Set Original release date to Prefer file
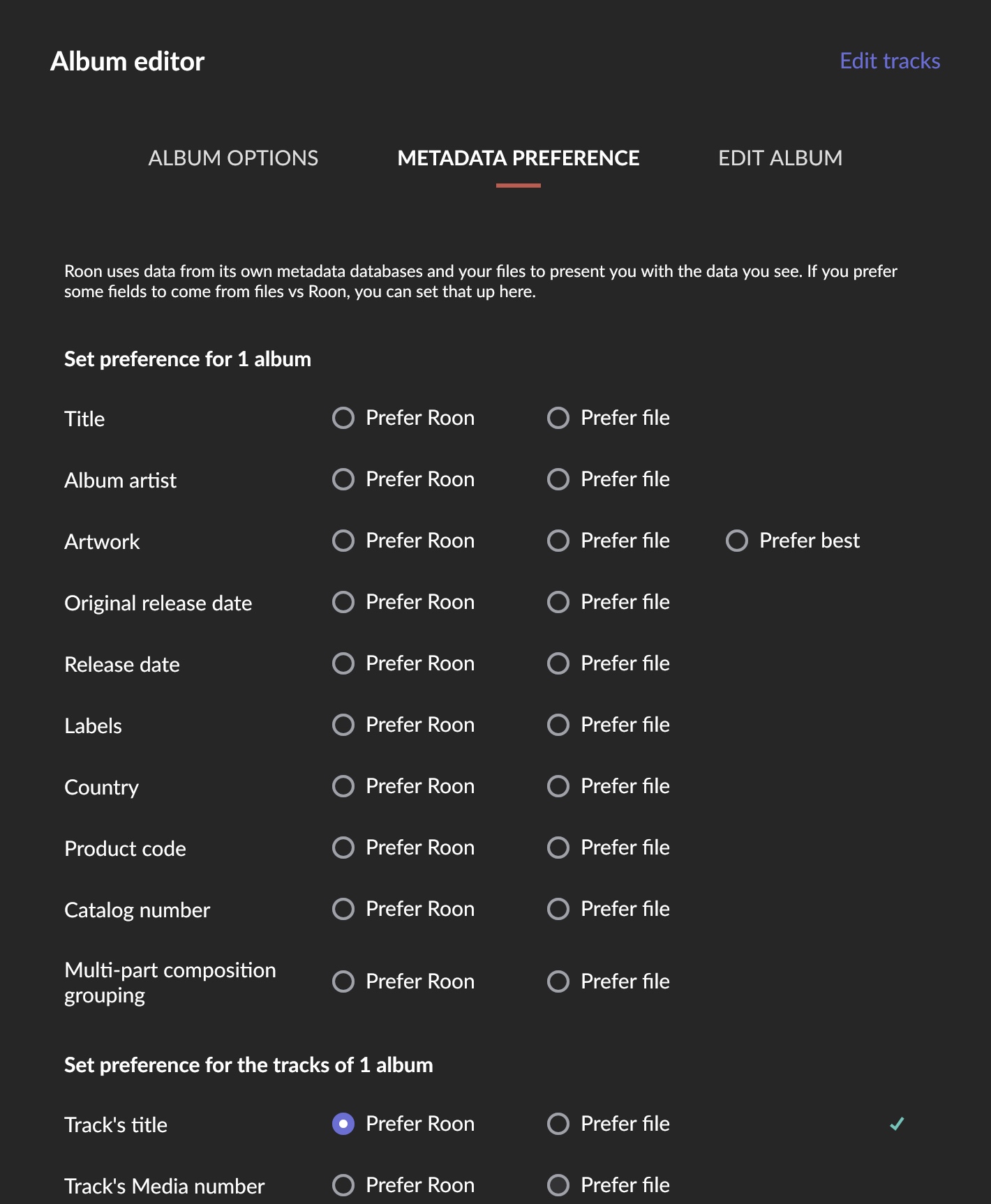991x1204 pixels. pos(558,602)
